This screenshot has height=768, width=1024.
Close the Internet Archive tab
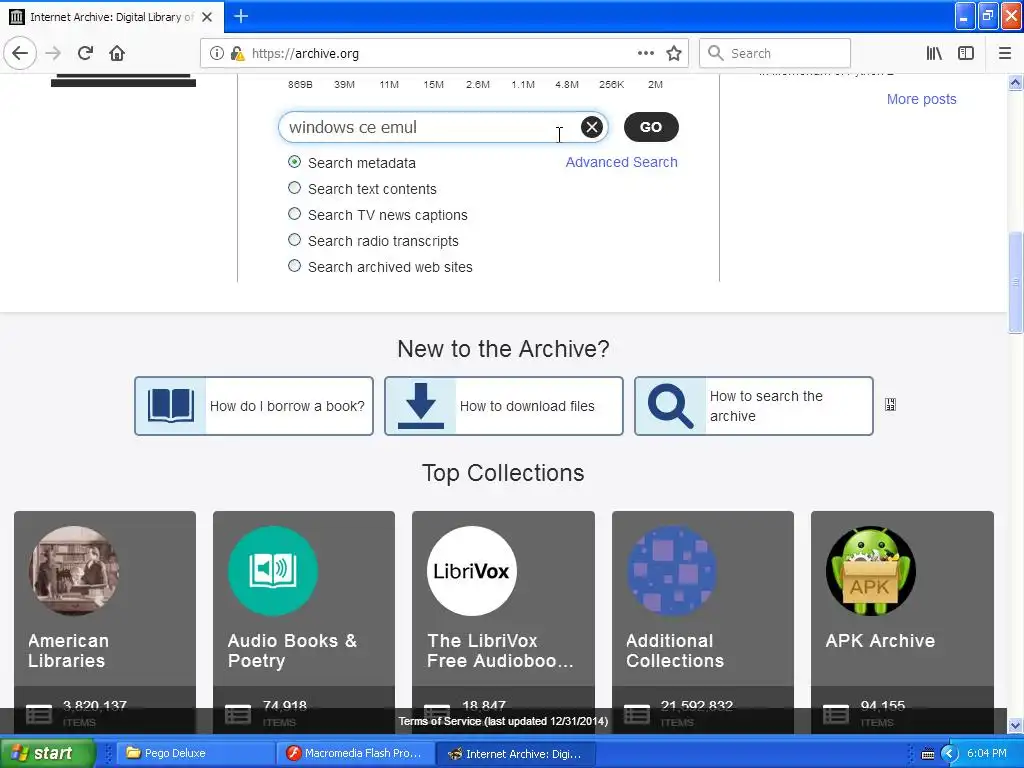pyautogui.click(x=207, y=16)
